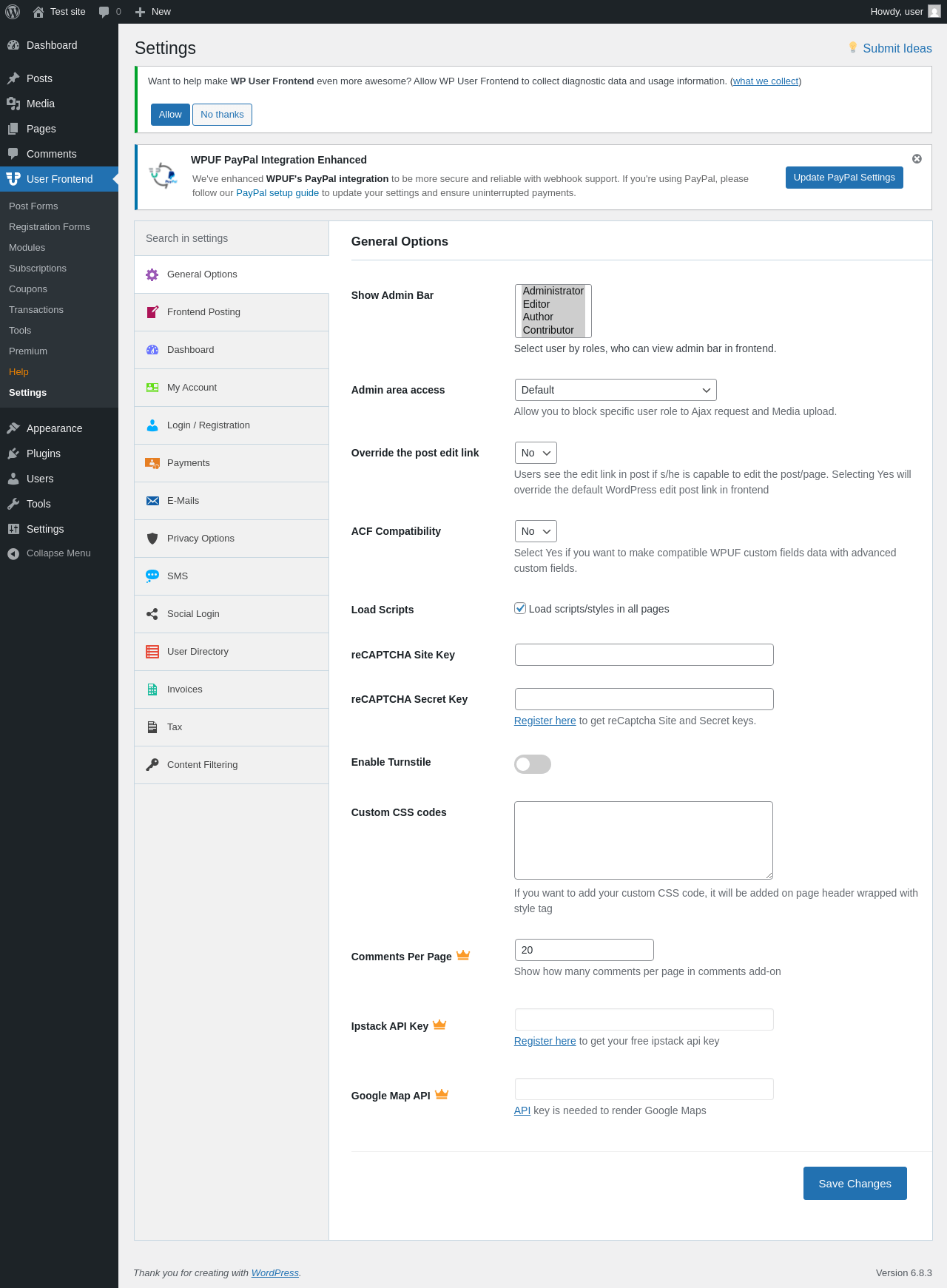Click Register here link for reCaptcha keys
947x1288 pixels.
pos(545,721)
